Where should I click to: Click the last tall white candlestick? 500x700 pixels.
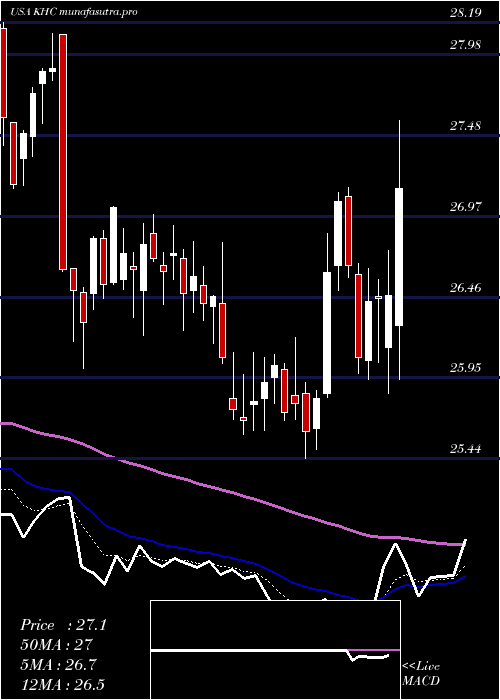399,257
